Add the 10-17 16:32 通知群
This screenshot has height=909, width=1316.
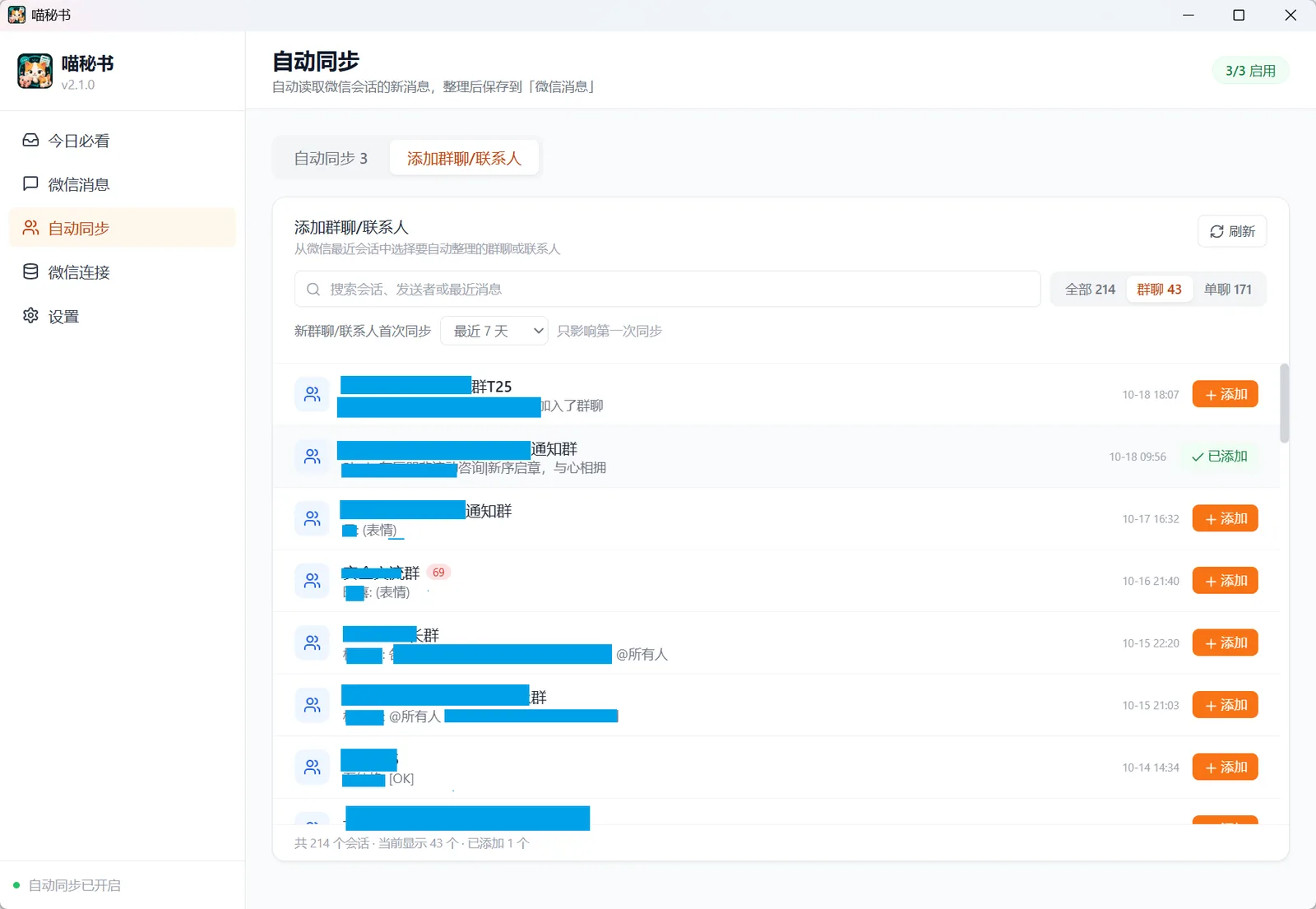coord(1226,519)
